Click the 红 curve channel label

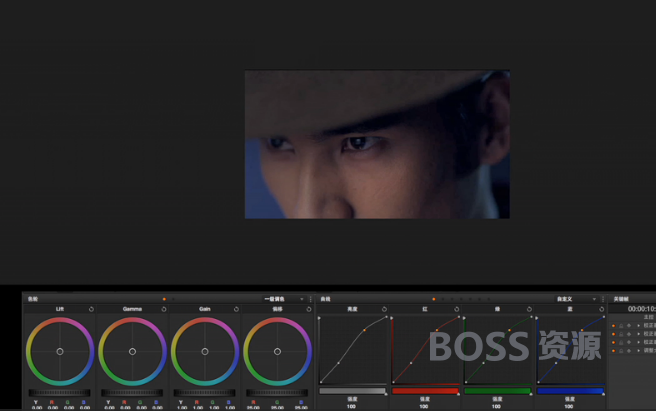pos(425,309)
